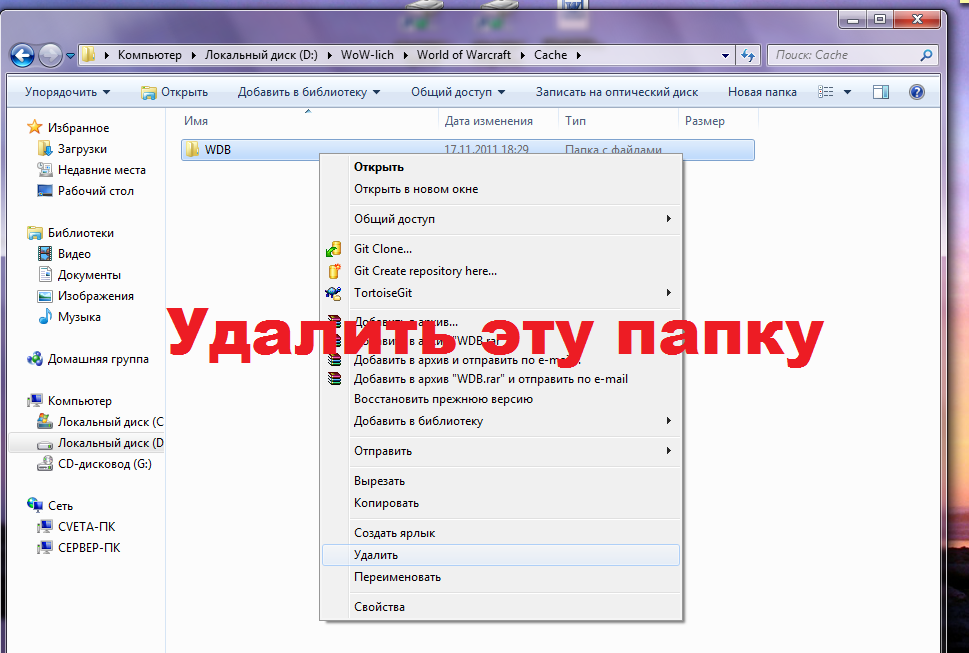
Task: Click the refresh button next to address bar
Action: click(x=748, y=55)
